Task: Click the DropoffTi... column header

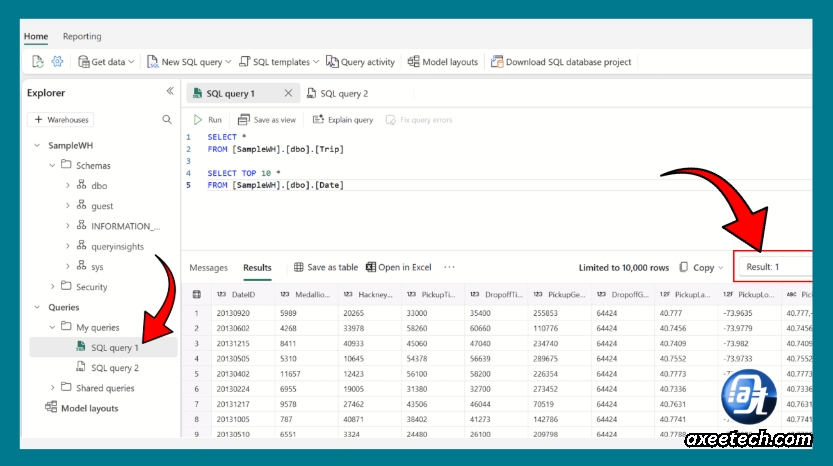Action: (x=496, y=294)
